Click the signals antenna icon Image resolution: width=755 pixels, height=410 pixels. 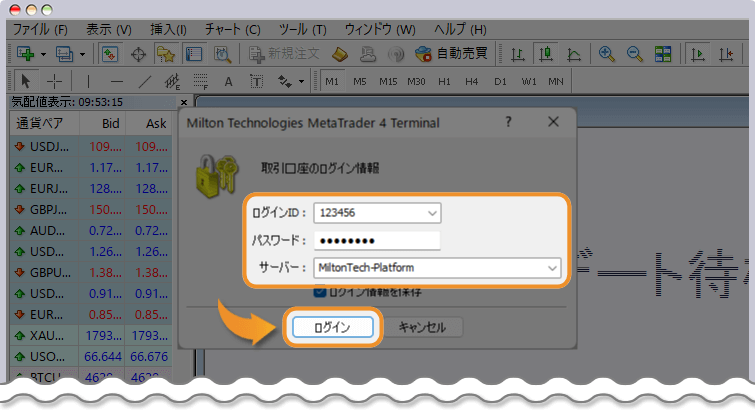click(396, 54)
